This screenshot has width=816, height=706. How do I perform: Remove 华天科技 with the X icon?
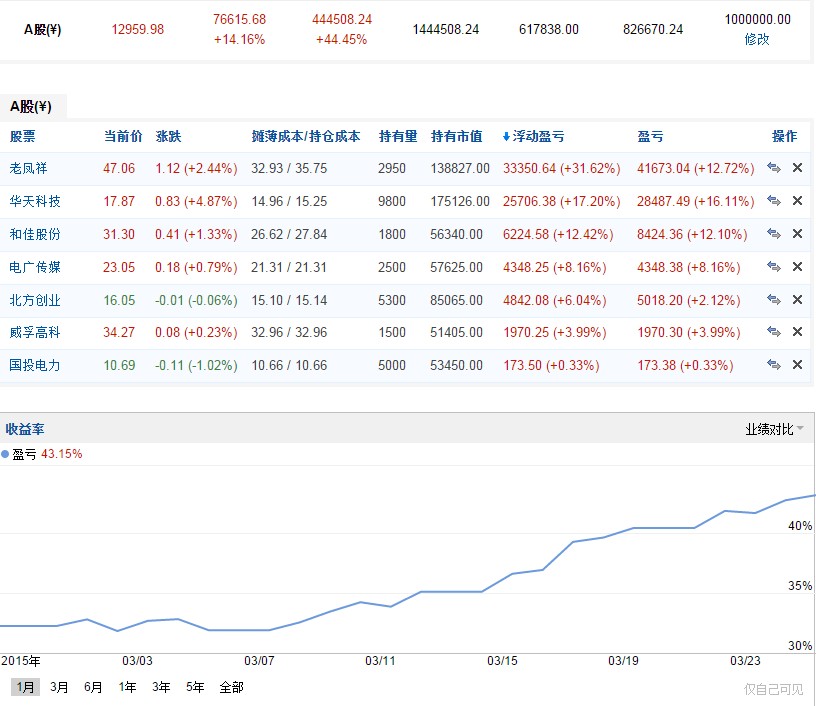click(x=797, y=201)
